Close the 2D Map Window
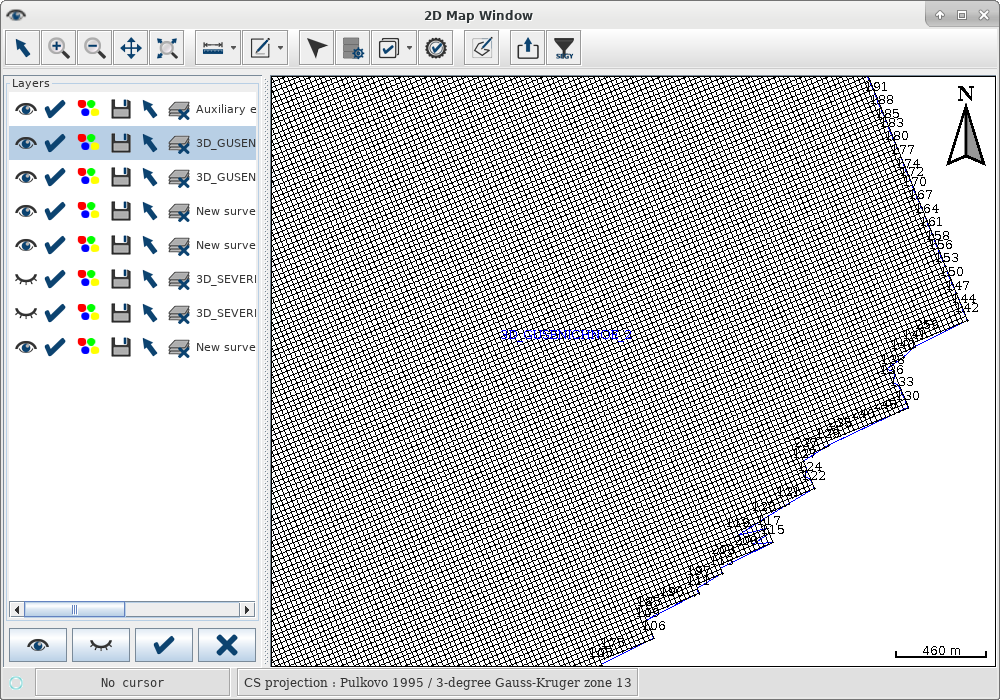This screenshot has height=700, width=1000. [983, 15]
